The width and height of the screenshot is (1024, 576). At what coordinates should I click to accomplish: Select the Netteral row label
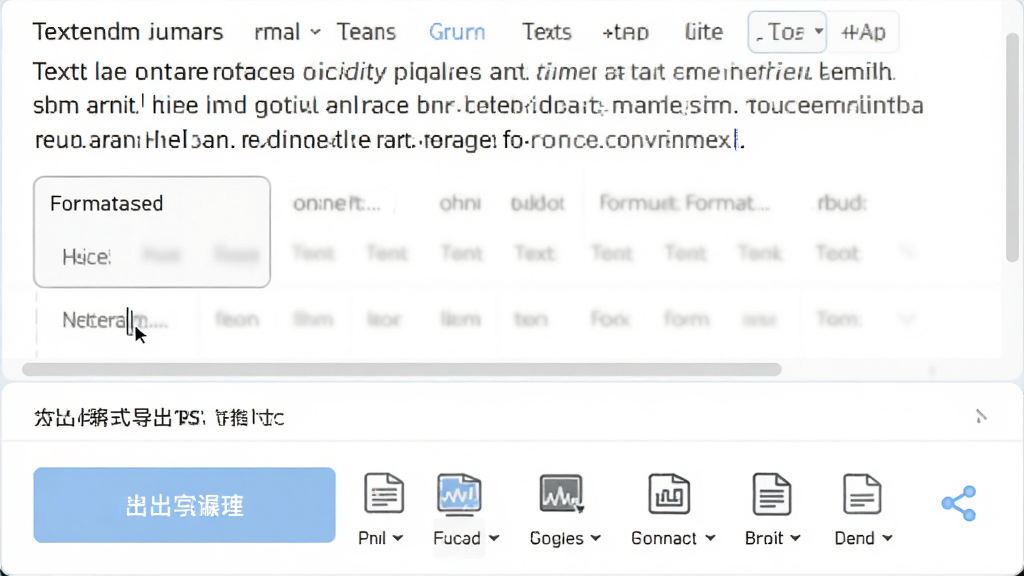tap(115, 319)
